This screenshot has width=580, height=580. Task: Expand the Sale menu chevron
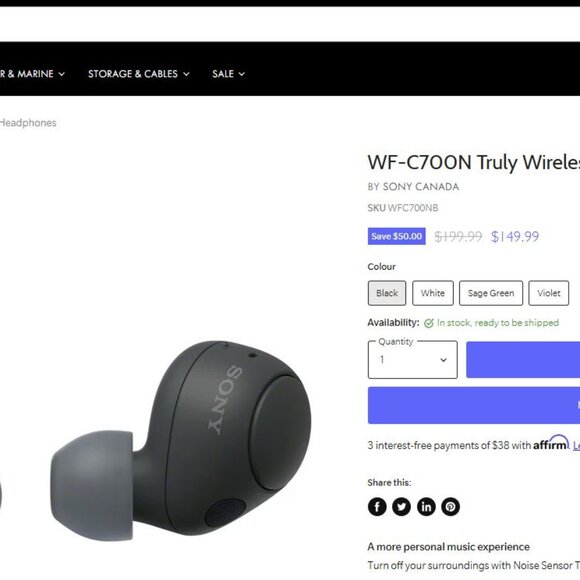point(242,74)
